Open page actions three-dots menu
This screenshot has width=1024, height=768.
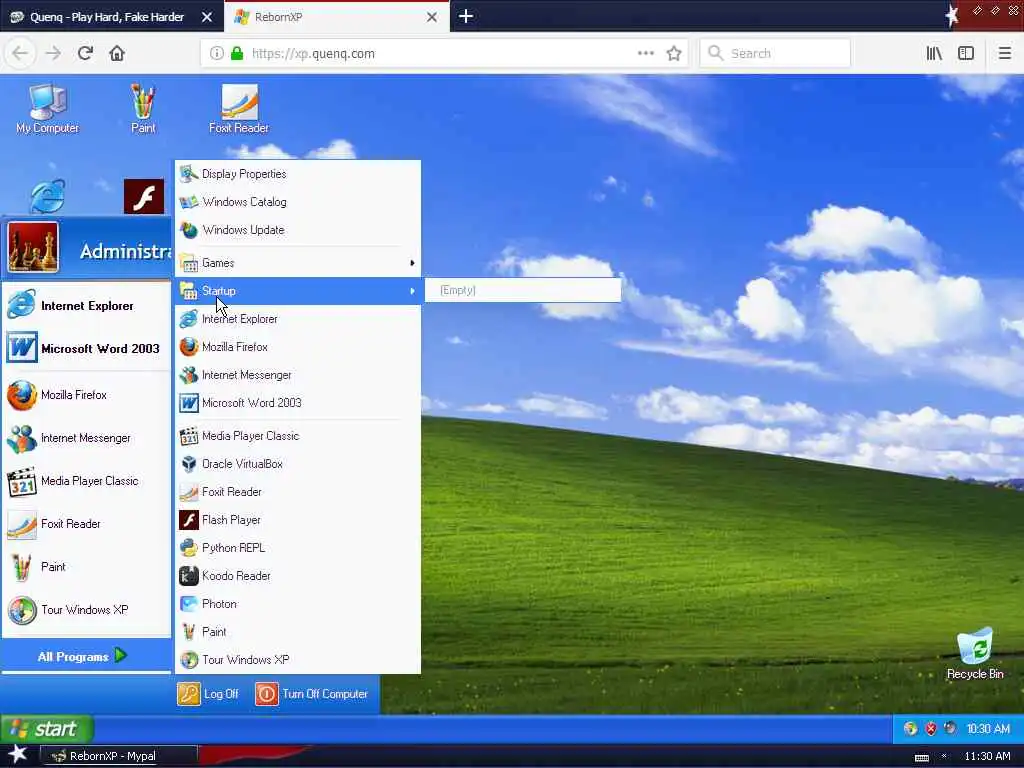tap(645, 54)
